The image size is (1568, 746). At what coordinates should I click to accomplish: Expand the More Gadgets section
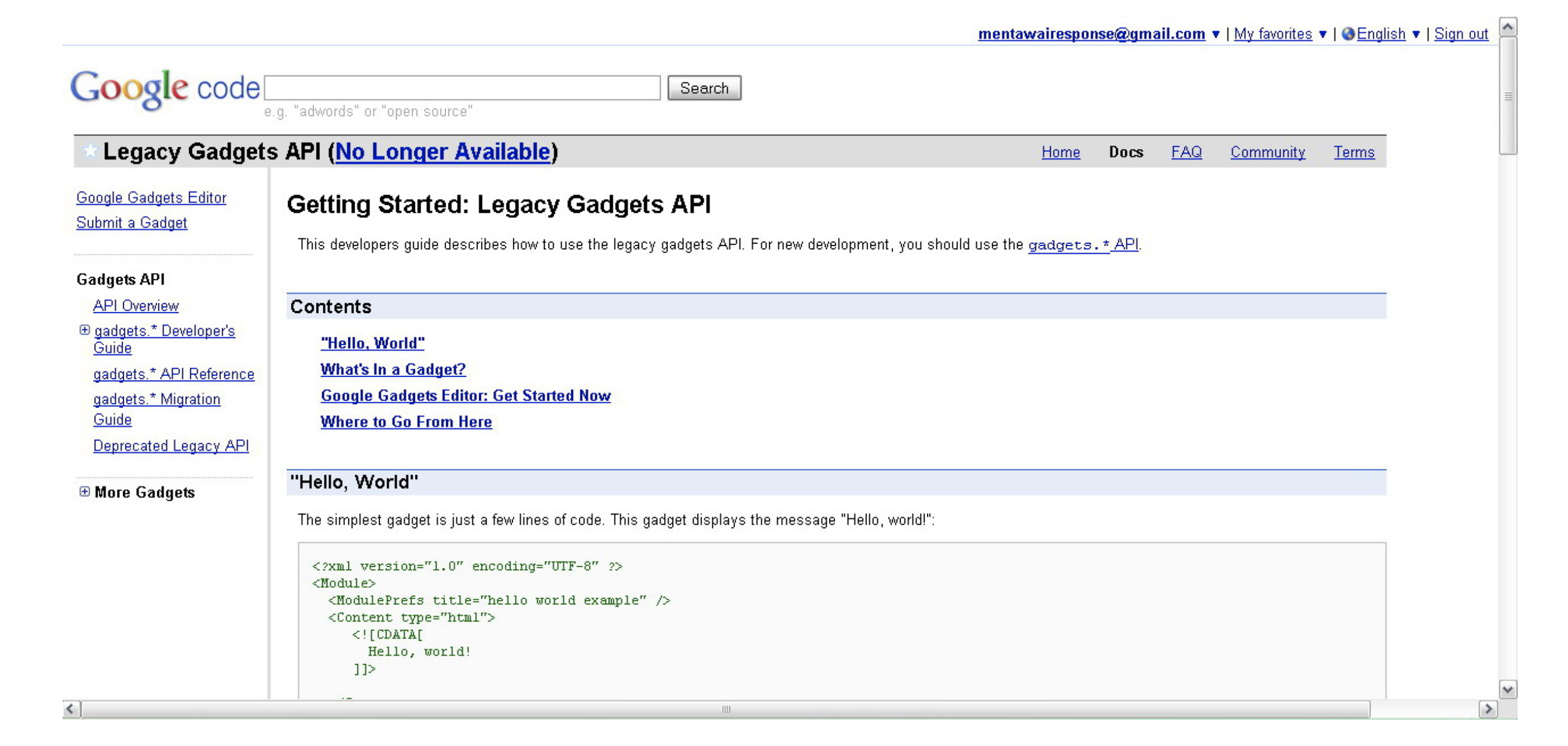point(85,491)
